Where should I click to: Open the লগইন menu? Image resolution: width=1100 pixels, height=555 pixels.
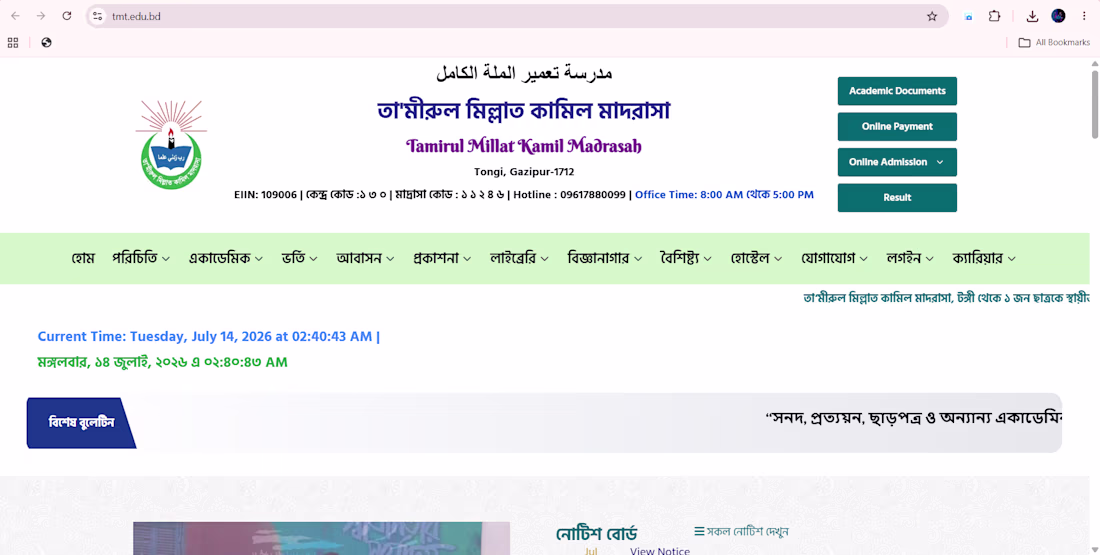pyautogui.click(x=910, y=258)
